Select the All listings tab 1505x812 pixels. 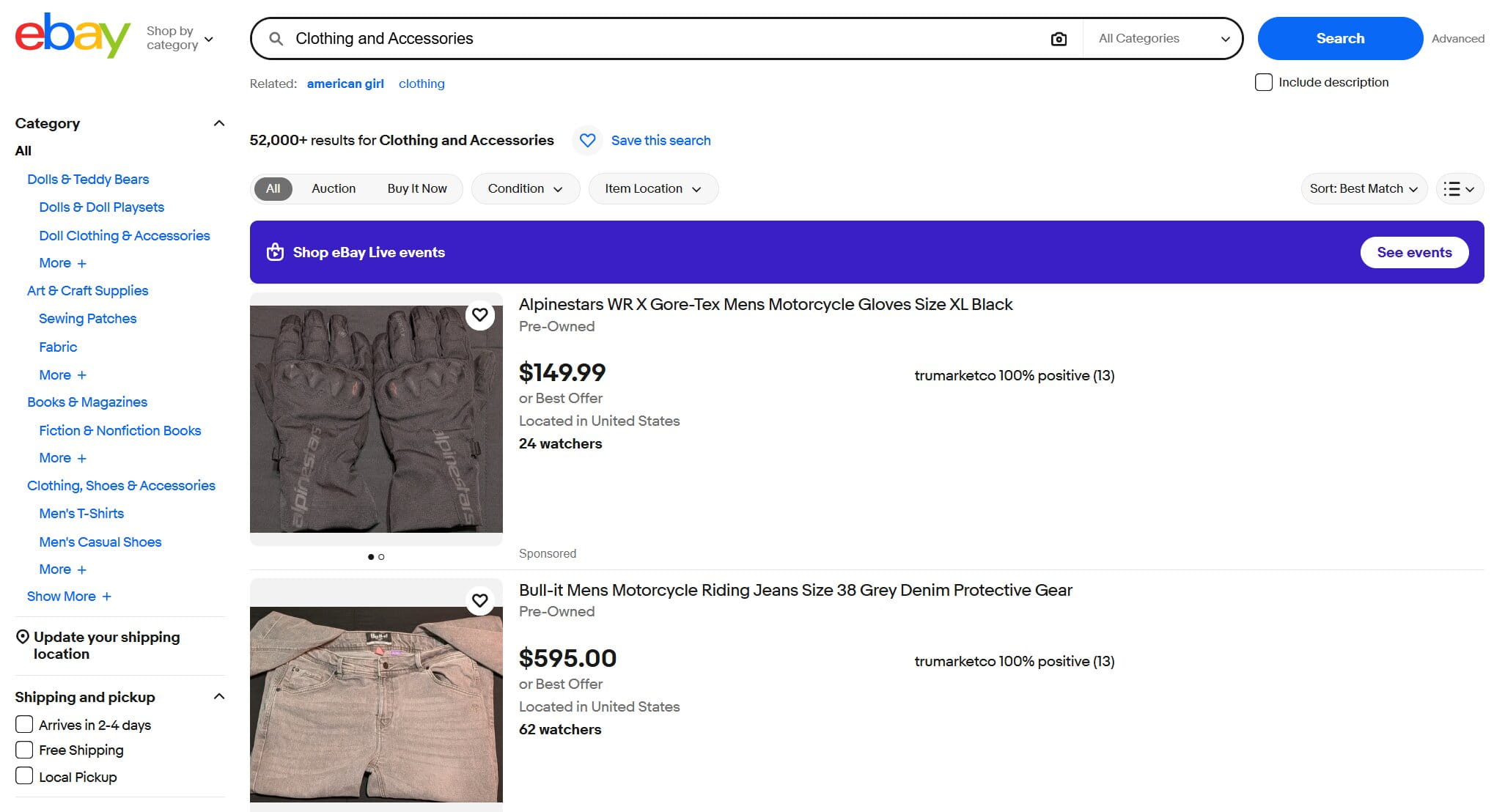[273, 189]
